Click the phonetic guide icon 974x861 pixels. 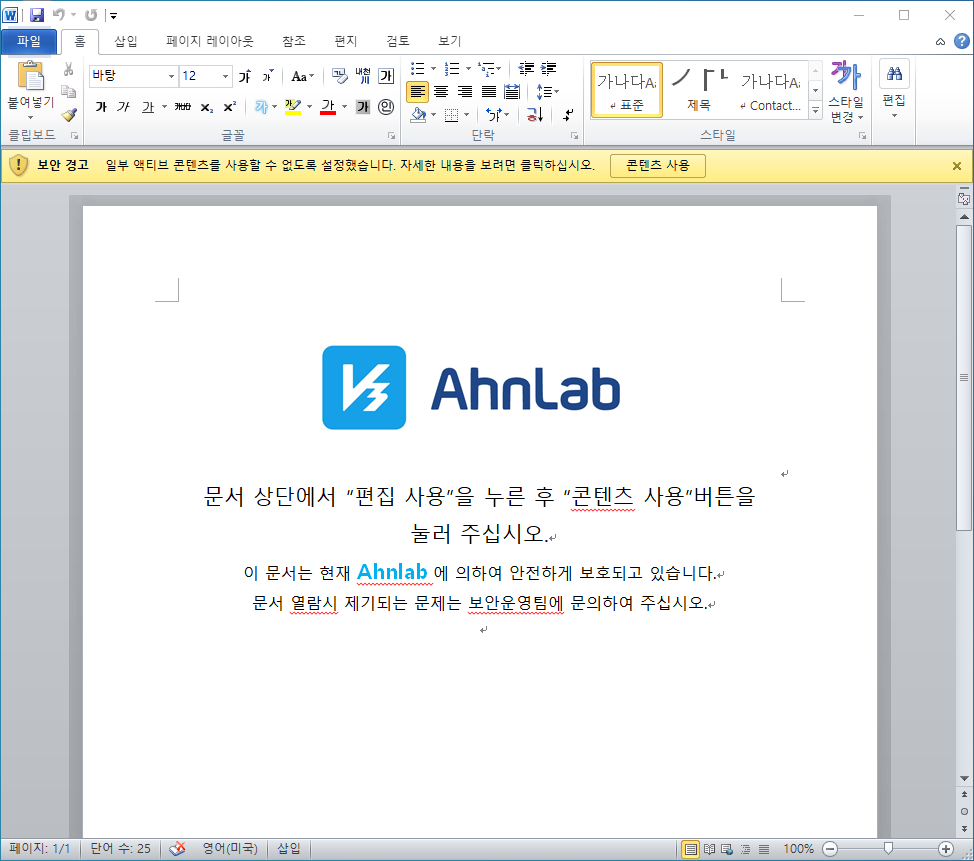click(363, 76)
